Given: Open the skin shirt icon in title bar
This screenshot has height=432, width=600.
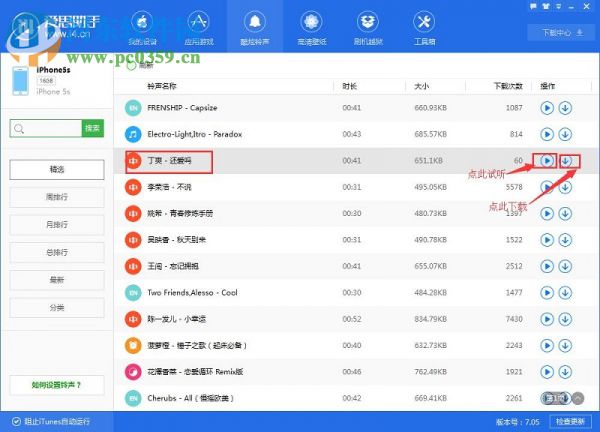Looking at the screenshot, I should coord(546,7).
